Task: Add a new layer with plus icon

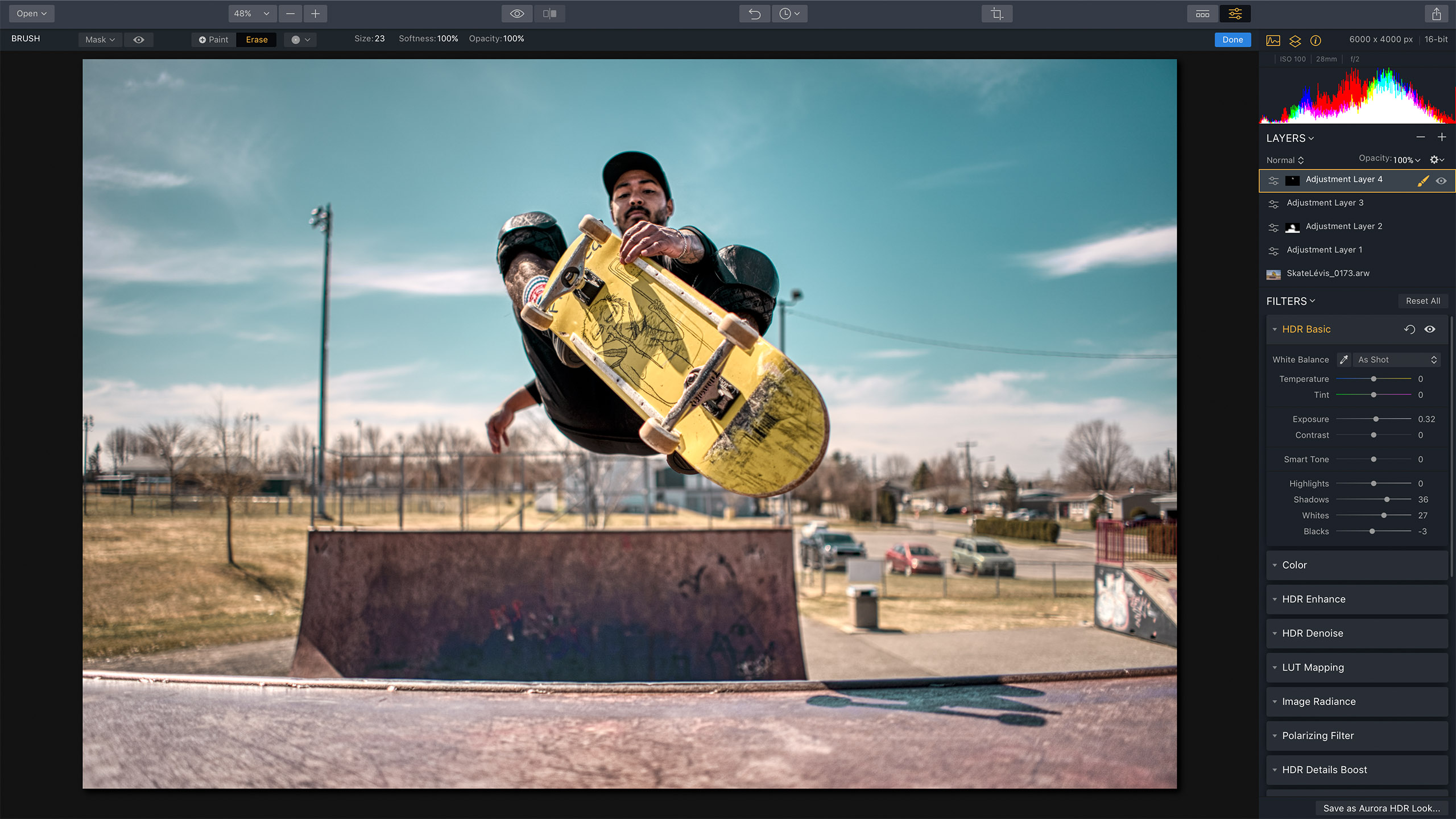Action: point(1442,137)
